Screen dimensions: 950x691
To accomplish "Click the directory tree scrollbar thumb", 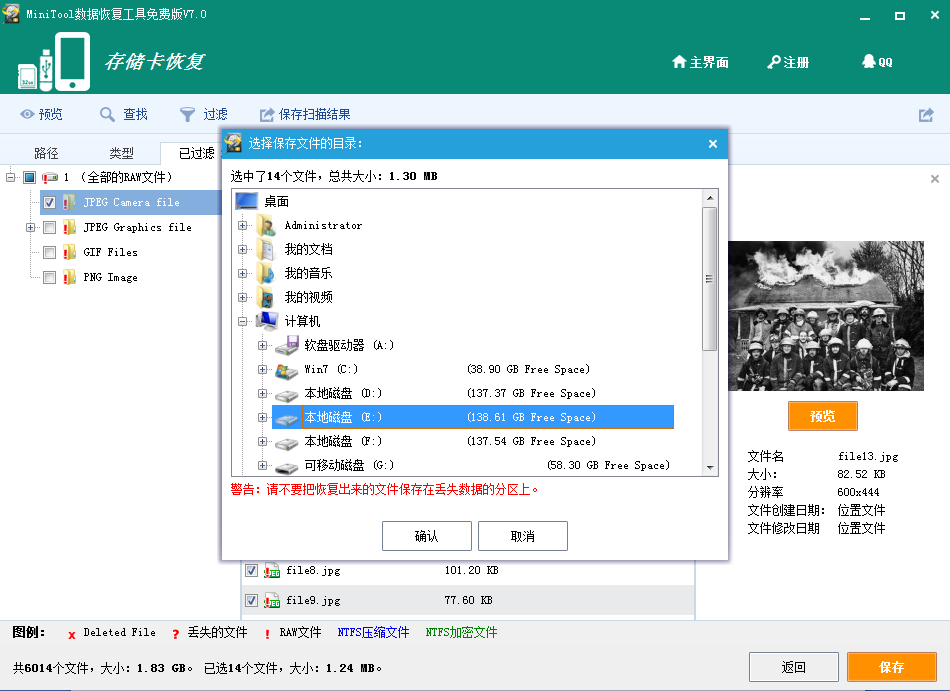I will (709, 279).
